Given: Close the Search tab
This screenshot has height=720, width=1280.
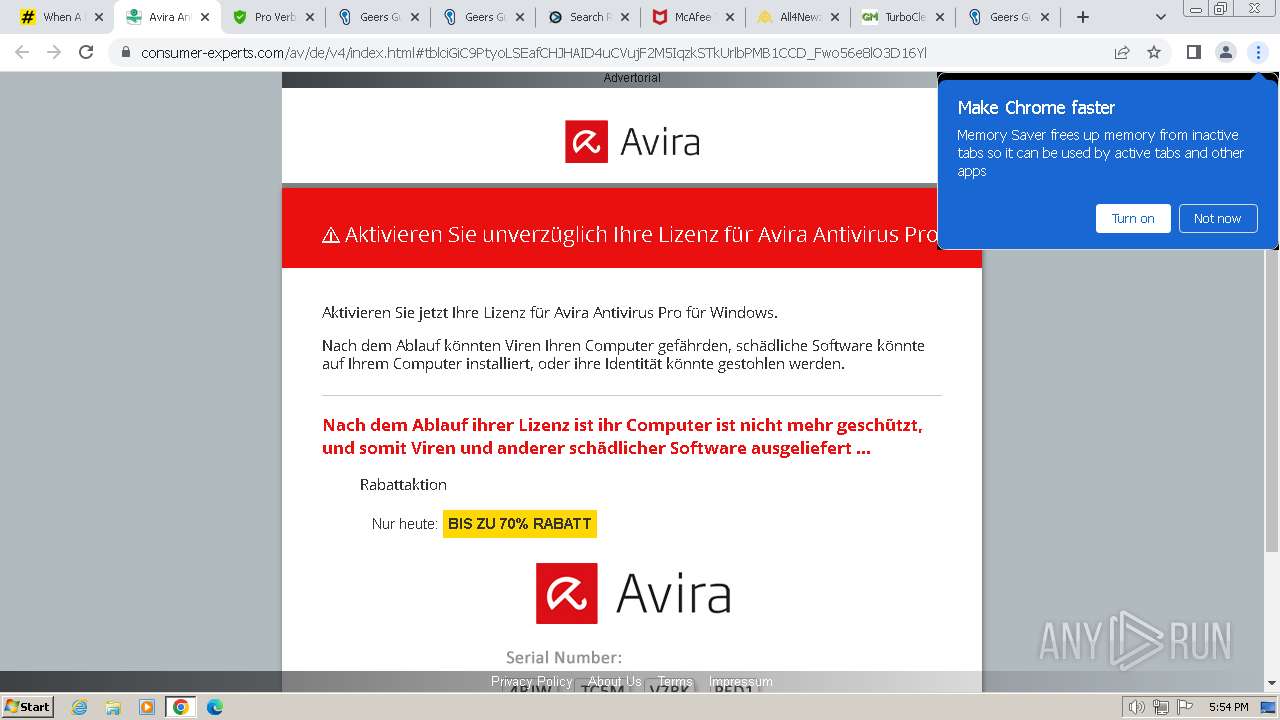Looking at the screenshot, I should (x=624, y=17).
